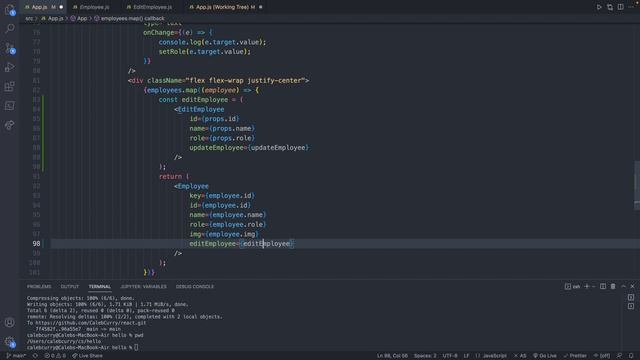Open the Run and Debug view

pos(10,67)
